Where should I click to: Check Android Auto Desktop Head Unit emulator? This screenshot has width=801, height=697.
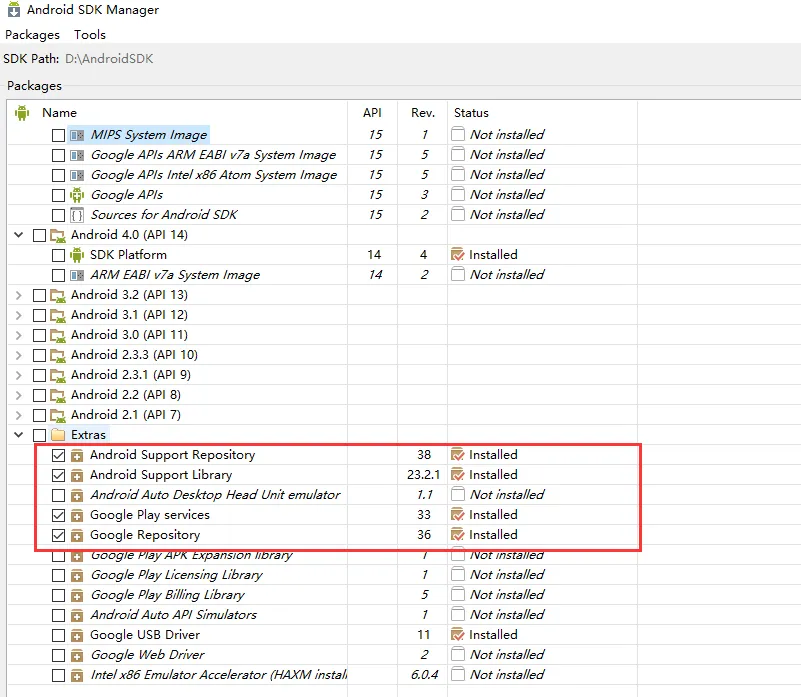point(58,495)
